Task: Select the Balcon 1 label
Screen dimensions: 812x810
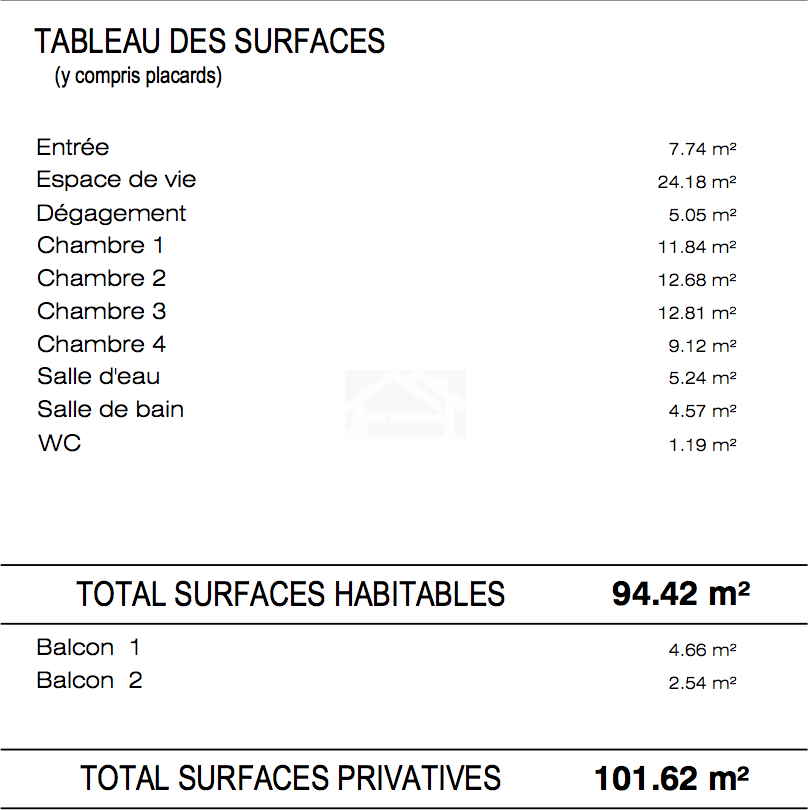Action: click(x=88, y=648)
